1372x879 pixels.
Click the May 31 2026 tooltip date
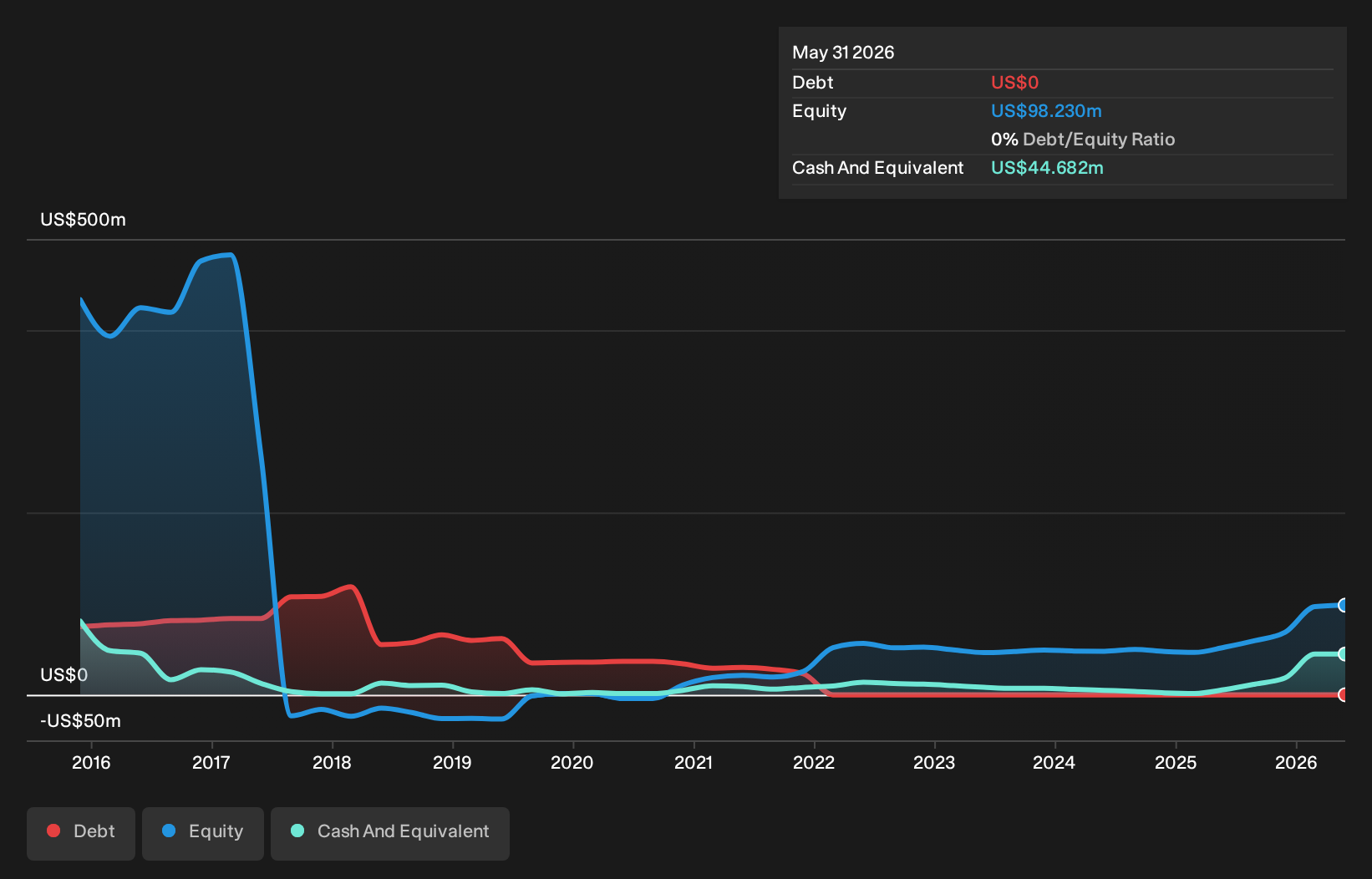pyautogui.click(x=843, y=53)
